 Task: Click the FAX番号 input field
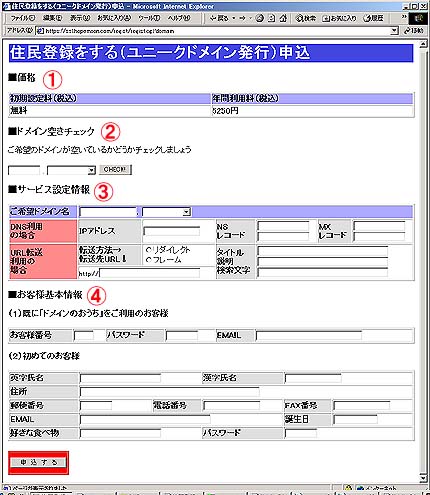362,406
